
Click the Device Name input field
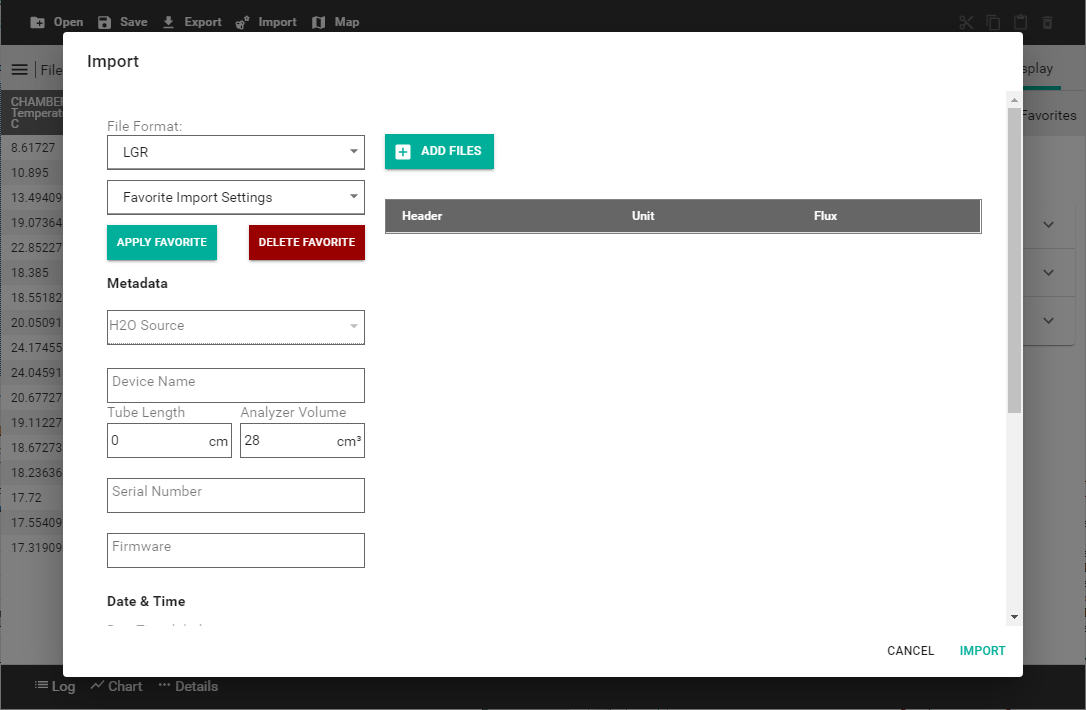pyautogui.click(x=235, y=385)
